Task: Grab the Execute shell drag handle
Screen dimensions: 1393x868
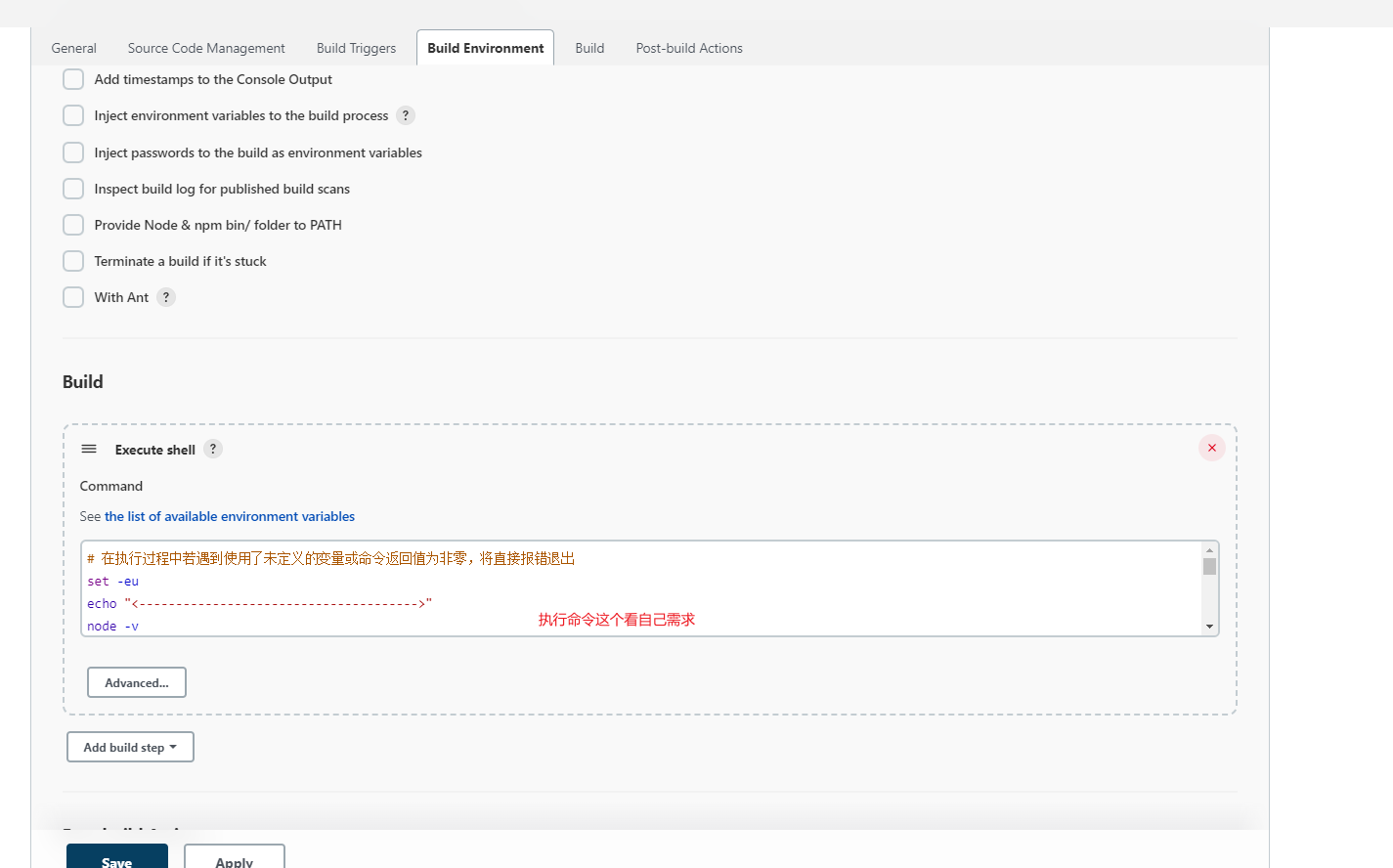Action: coord(89,449)
